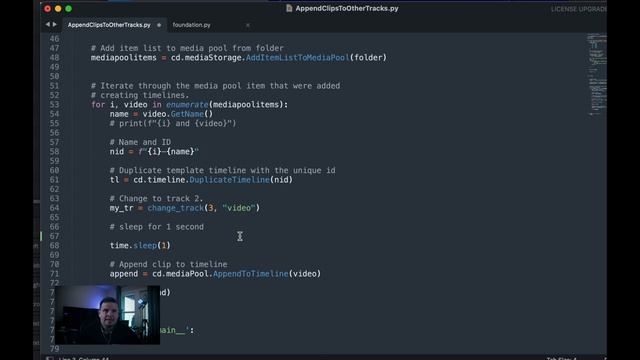This screenshot has width=640, height=360.
Task: Click GetName on line 54
Action: pyautogui.click(x=187, y=114)
